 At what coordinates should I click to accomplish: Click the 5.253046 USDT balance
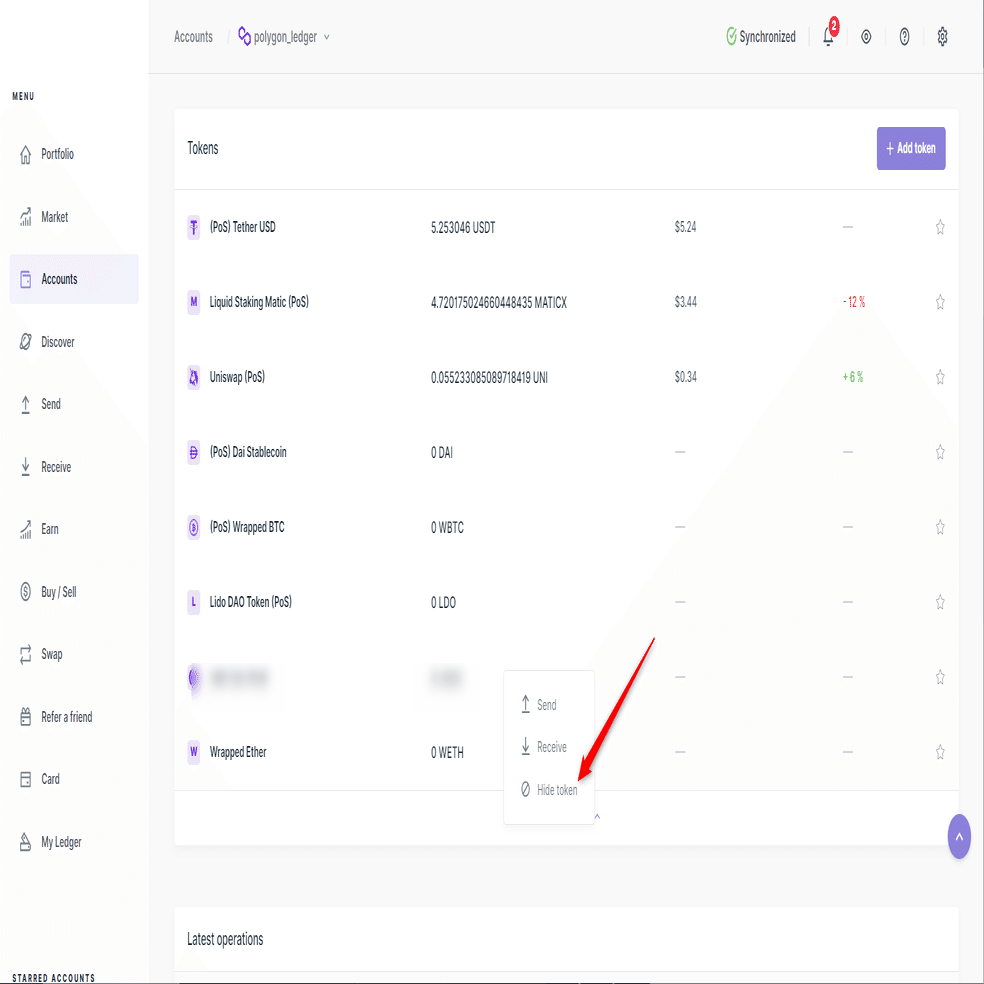tap(463, 228)
